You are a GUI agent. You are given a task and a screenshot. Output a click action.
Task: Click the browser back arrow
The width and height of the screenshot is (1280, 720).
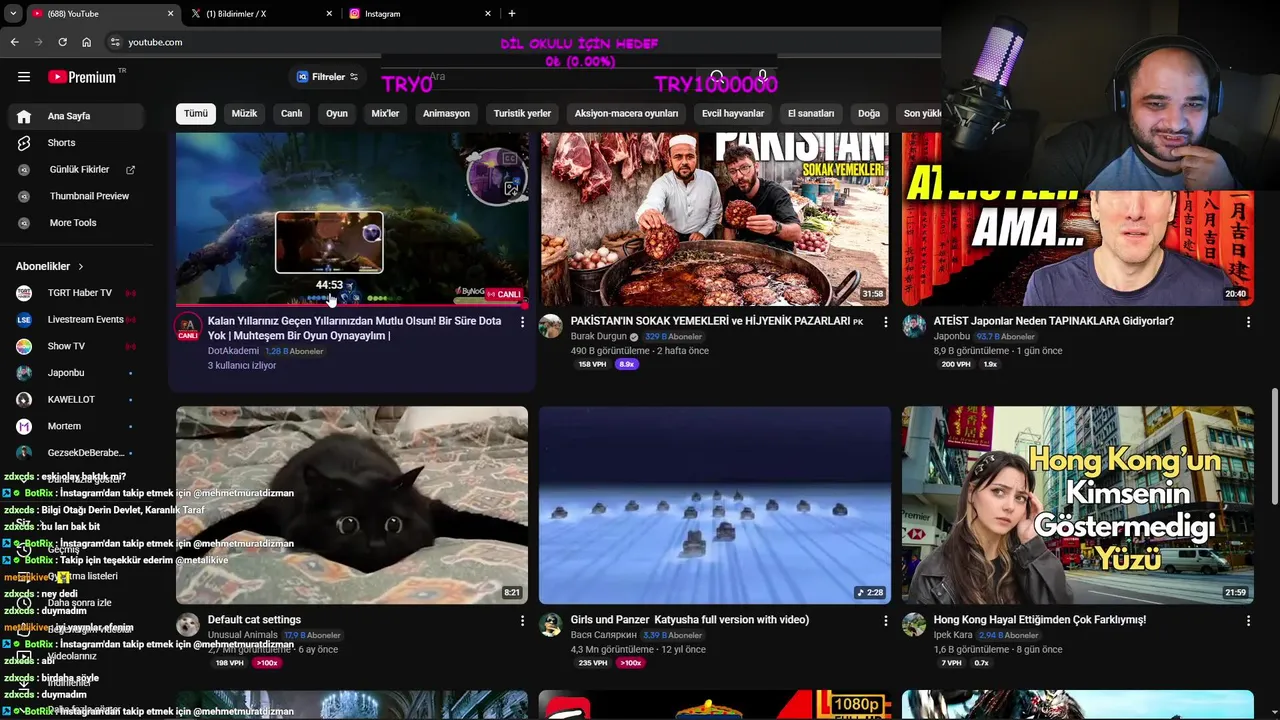[x=14, y=42]
